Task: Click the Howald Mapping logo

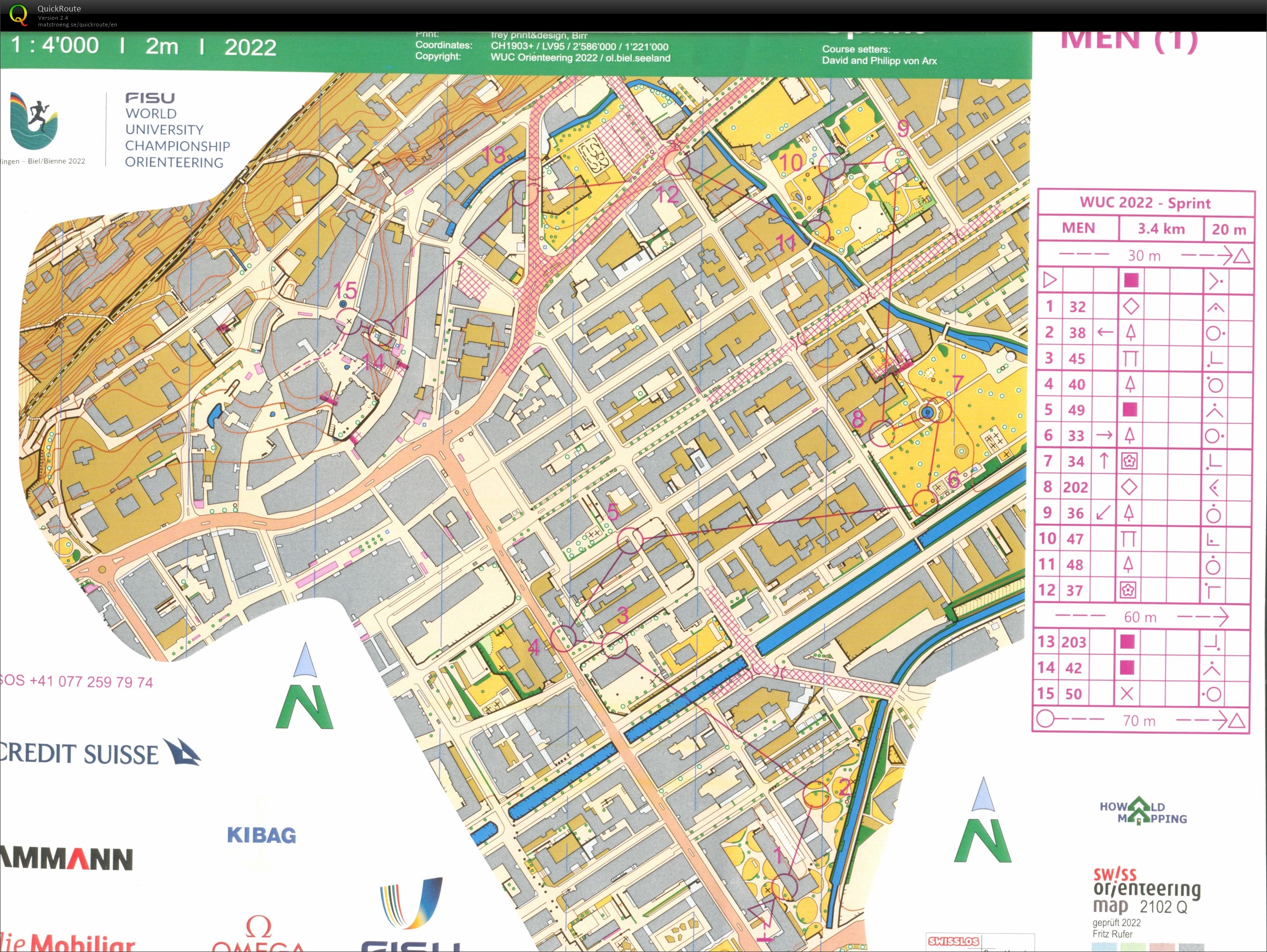Action: (x=1143, y=812)
